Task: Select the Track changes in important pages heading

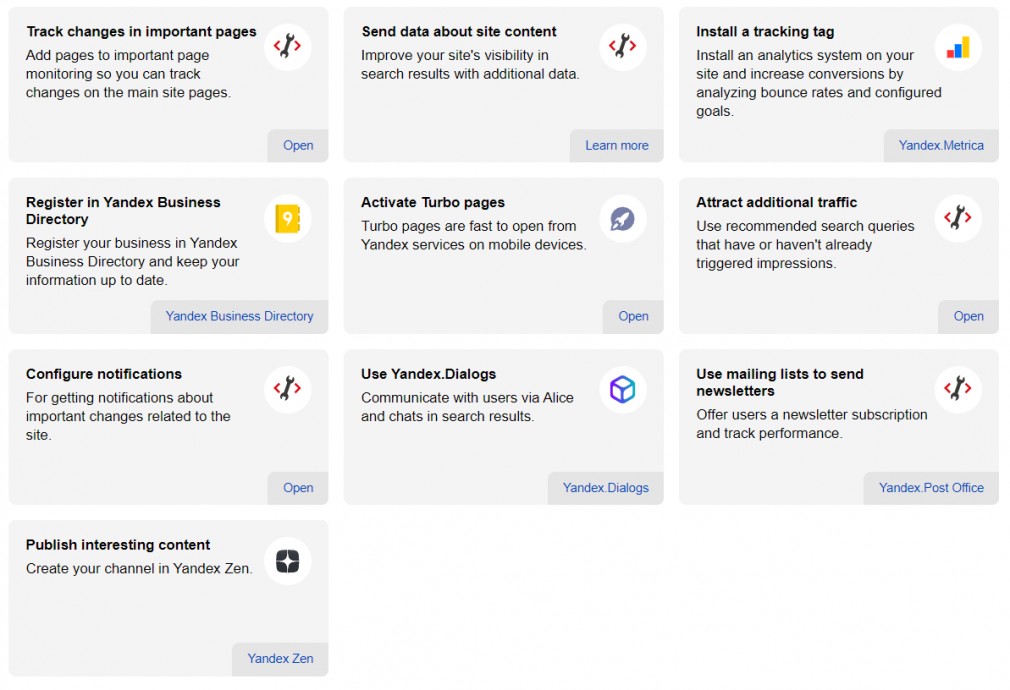Action: 141,32
